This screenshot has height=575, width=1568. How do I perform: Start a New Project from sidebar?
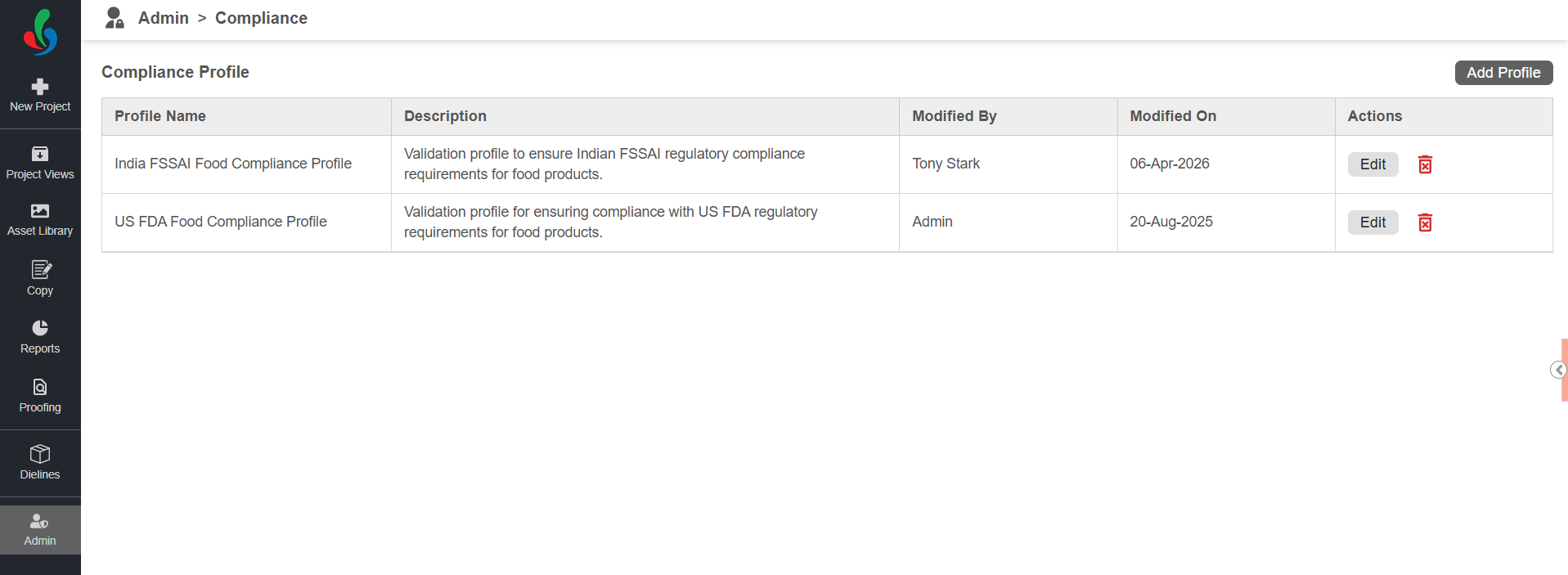[40, 96]
